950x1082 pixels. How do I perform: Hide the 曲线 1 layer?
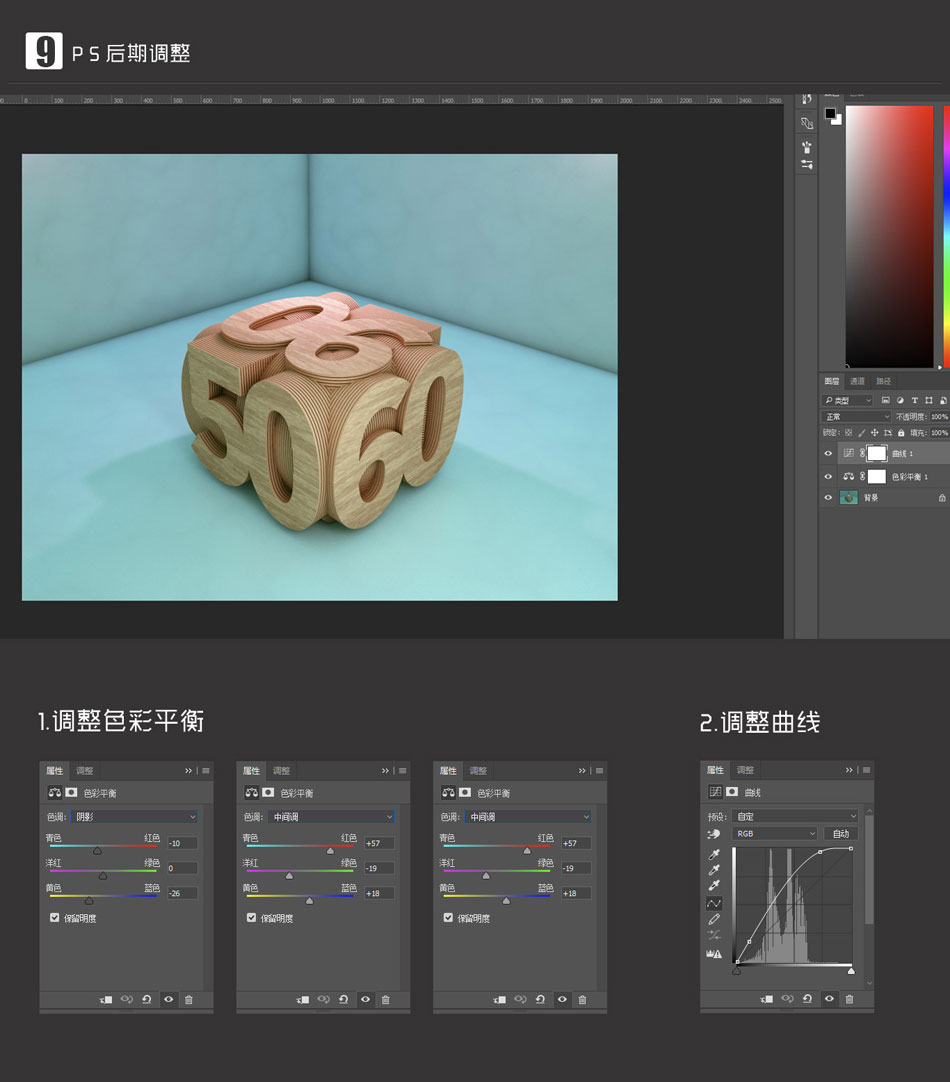pos(829,453)
